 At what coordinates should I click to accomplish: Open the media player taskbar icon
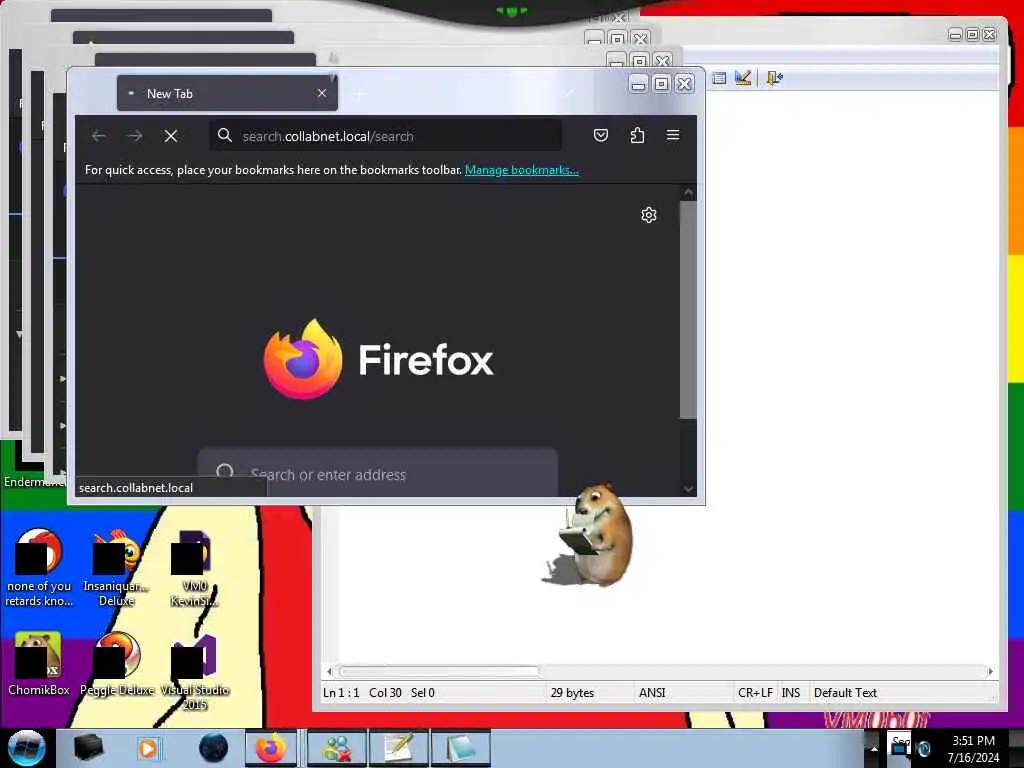tap(148, 748)
